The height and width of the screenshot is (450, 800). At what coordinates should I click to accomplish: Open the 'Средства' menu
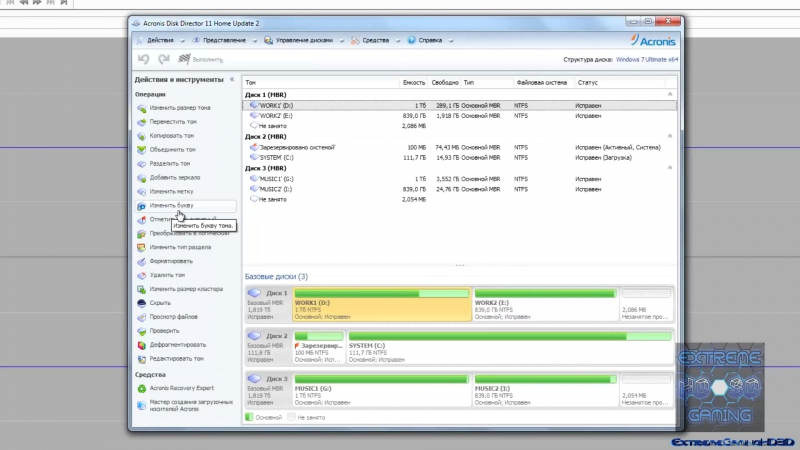(375, 40)
